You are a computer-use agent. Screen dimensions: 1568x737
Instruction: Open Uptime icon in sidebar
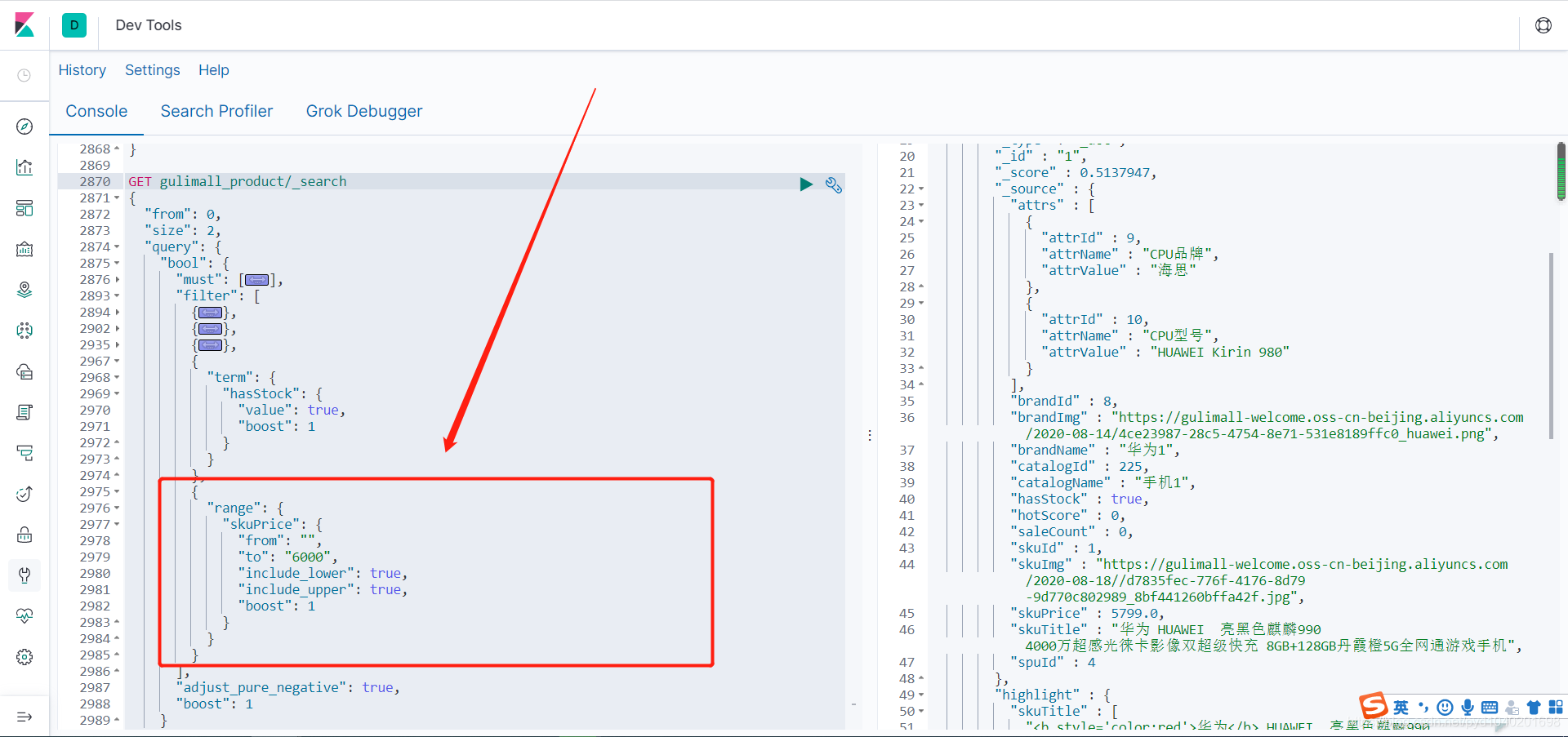click(24, 494)
